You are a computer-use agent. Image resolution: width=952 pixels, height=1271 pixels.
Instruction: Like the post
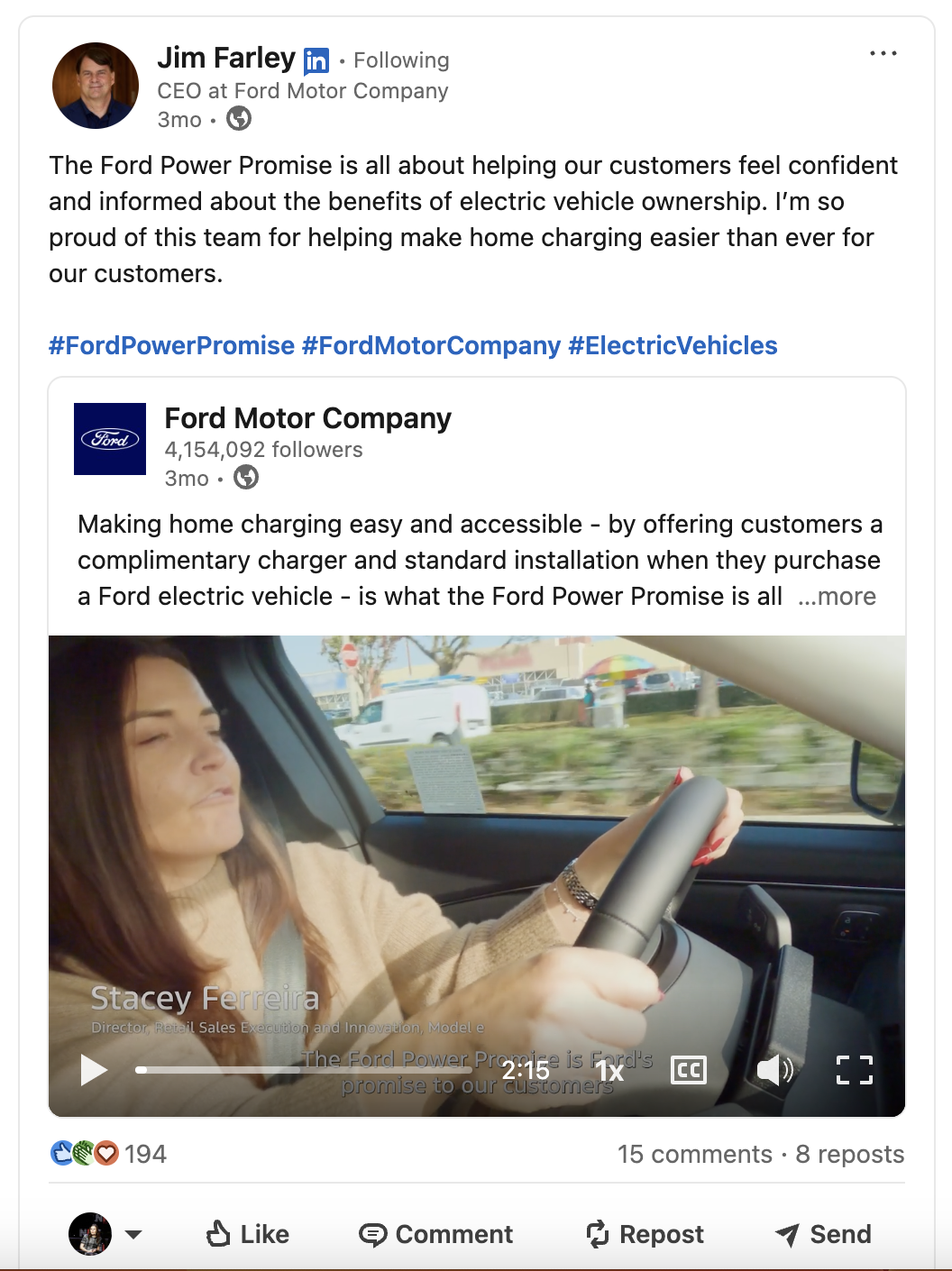point(248,1234)
